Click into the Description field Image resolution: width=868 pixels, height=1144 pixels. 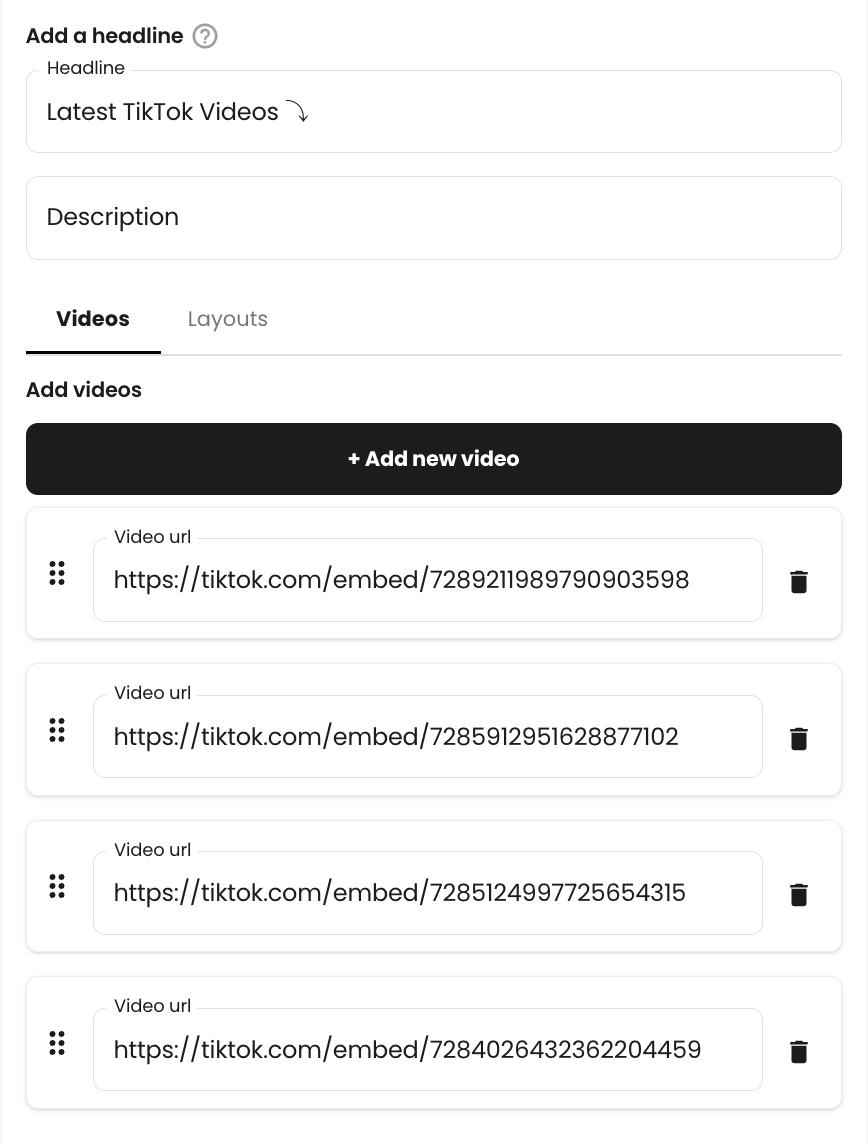pos(434,217)
